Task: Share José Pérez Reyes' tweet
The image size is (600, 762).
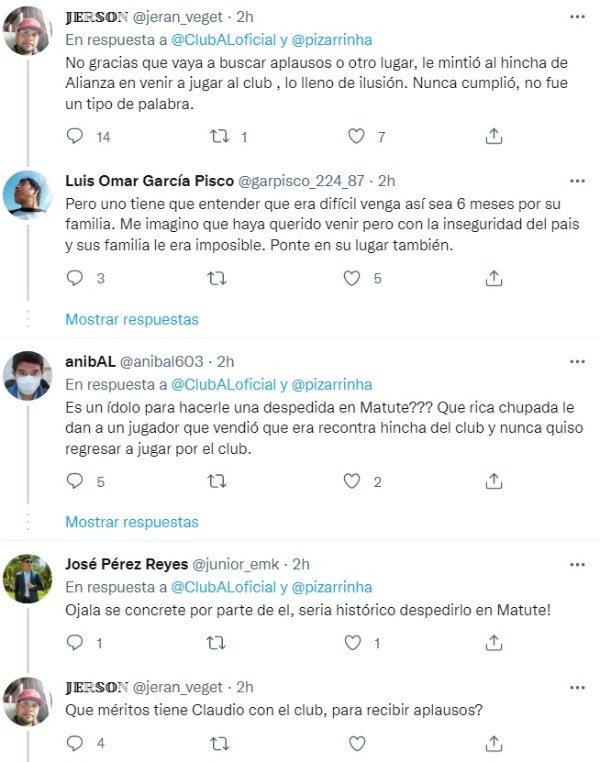Action: pyautogui.click(x=493, y=645)
